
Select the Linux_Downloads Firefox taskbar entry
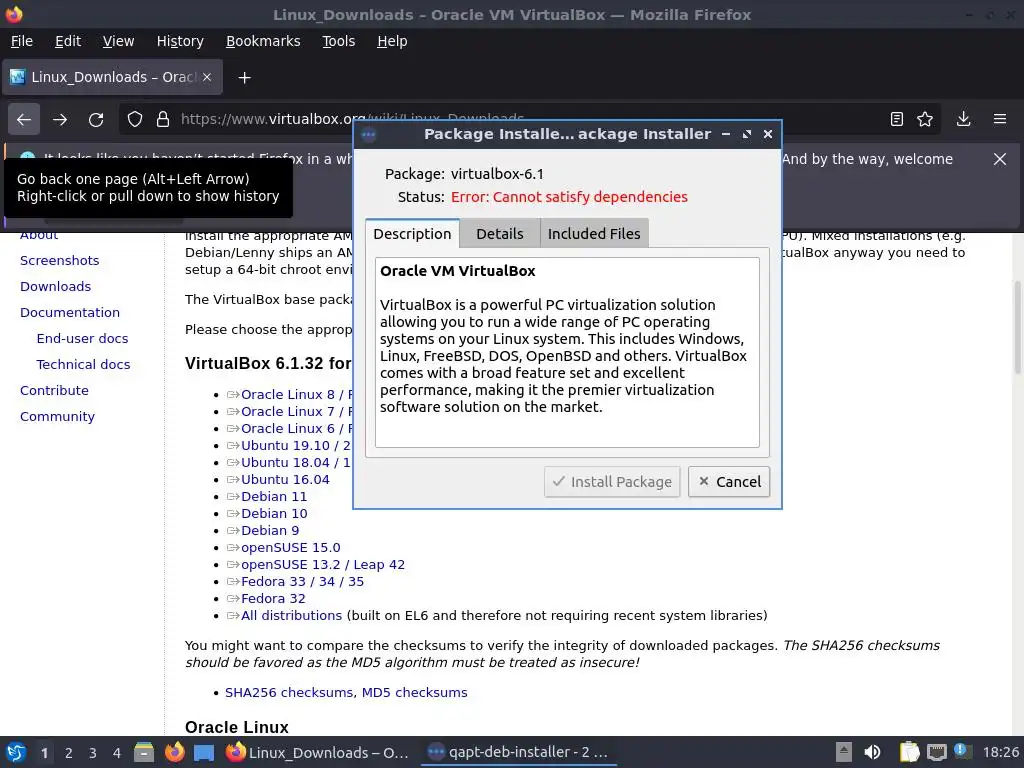[317, 752]
